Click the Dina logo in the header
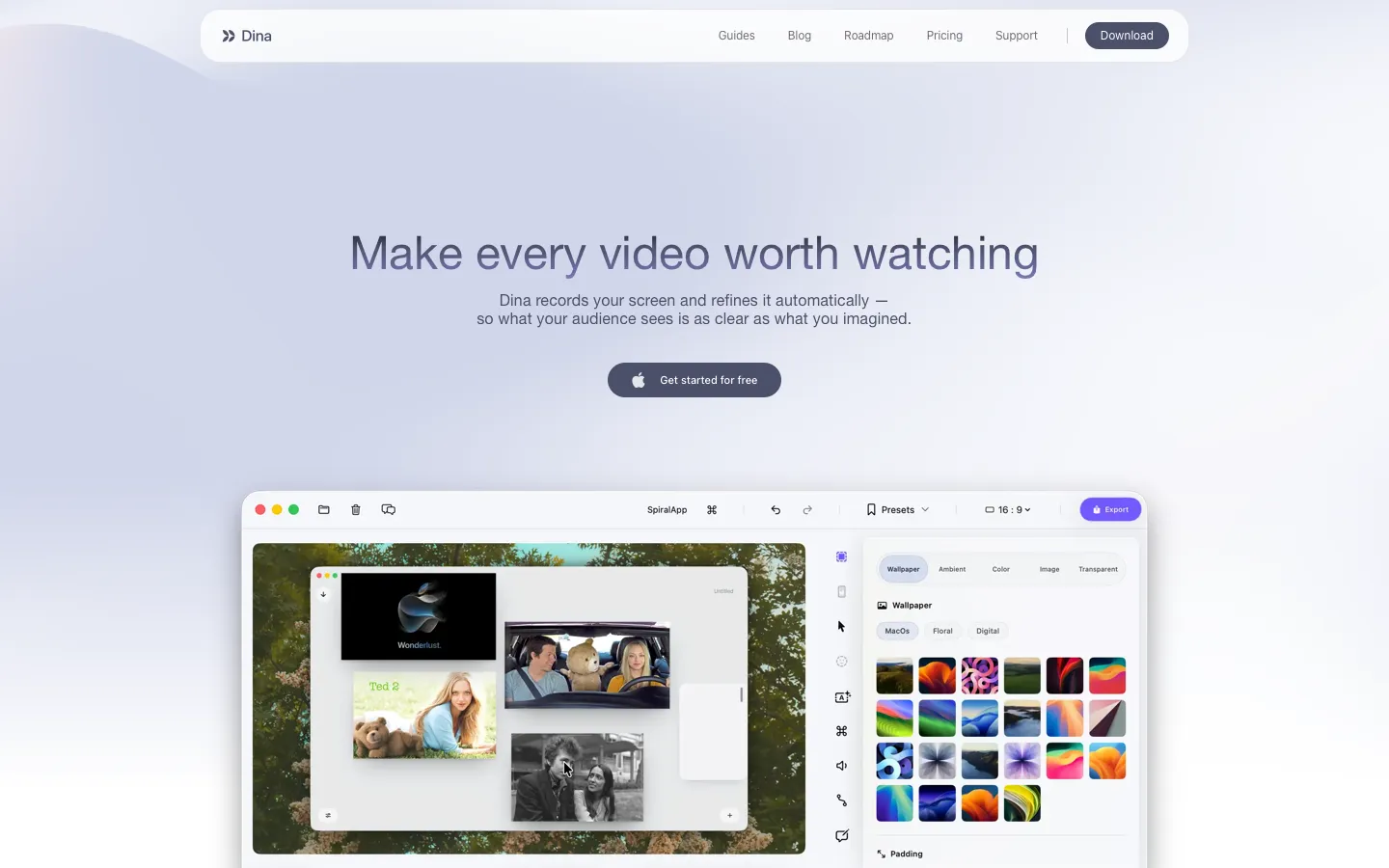This screenshot has width=1389, height=868. [247, 36]
